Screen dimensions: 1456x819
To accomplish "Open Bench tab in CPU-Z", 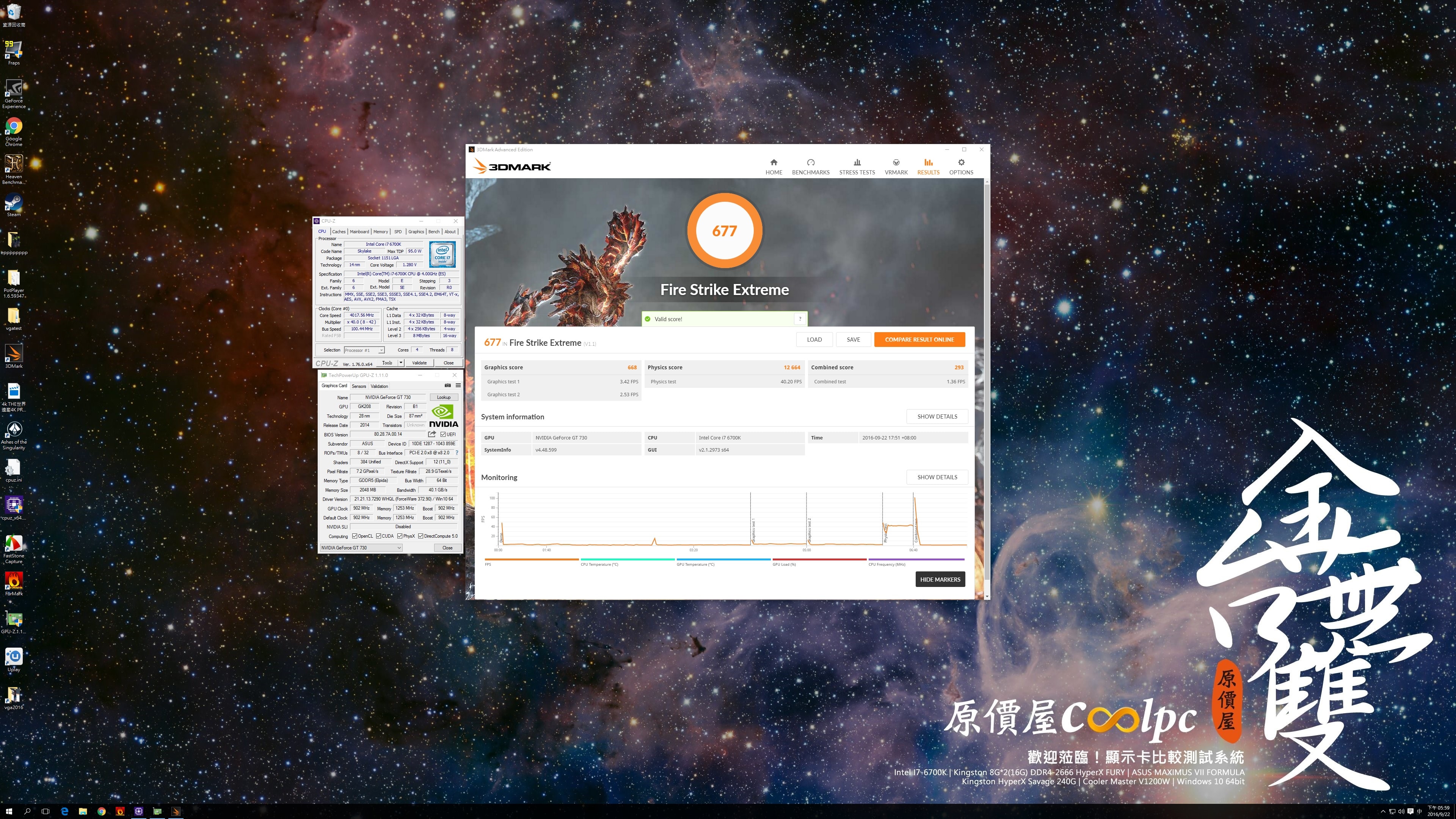I will (433, 231).
